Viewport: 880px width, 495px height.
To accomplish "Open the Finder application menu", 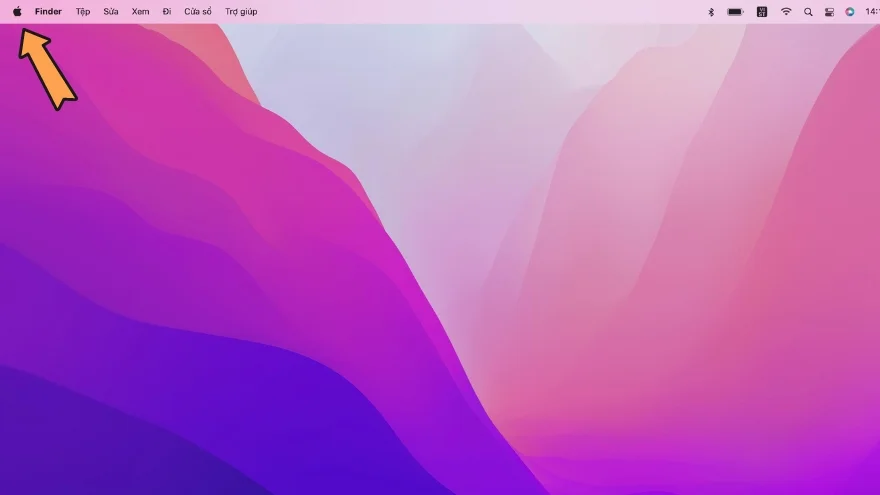I will (48, 12).
